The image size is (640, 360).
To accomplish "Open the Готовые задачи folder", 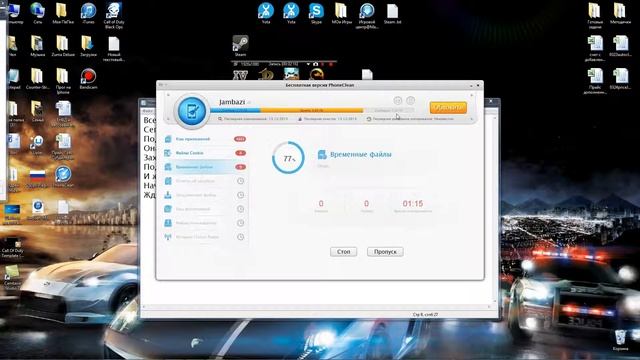I will [x=595, y=16].
